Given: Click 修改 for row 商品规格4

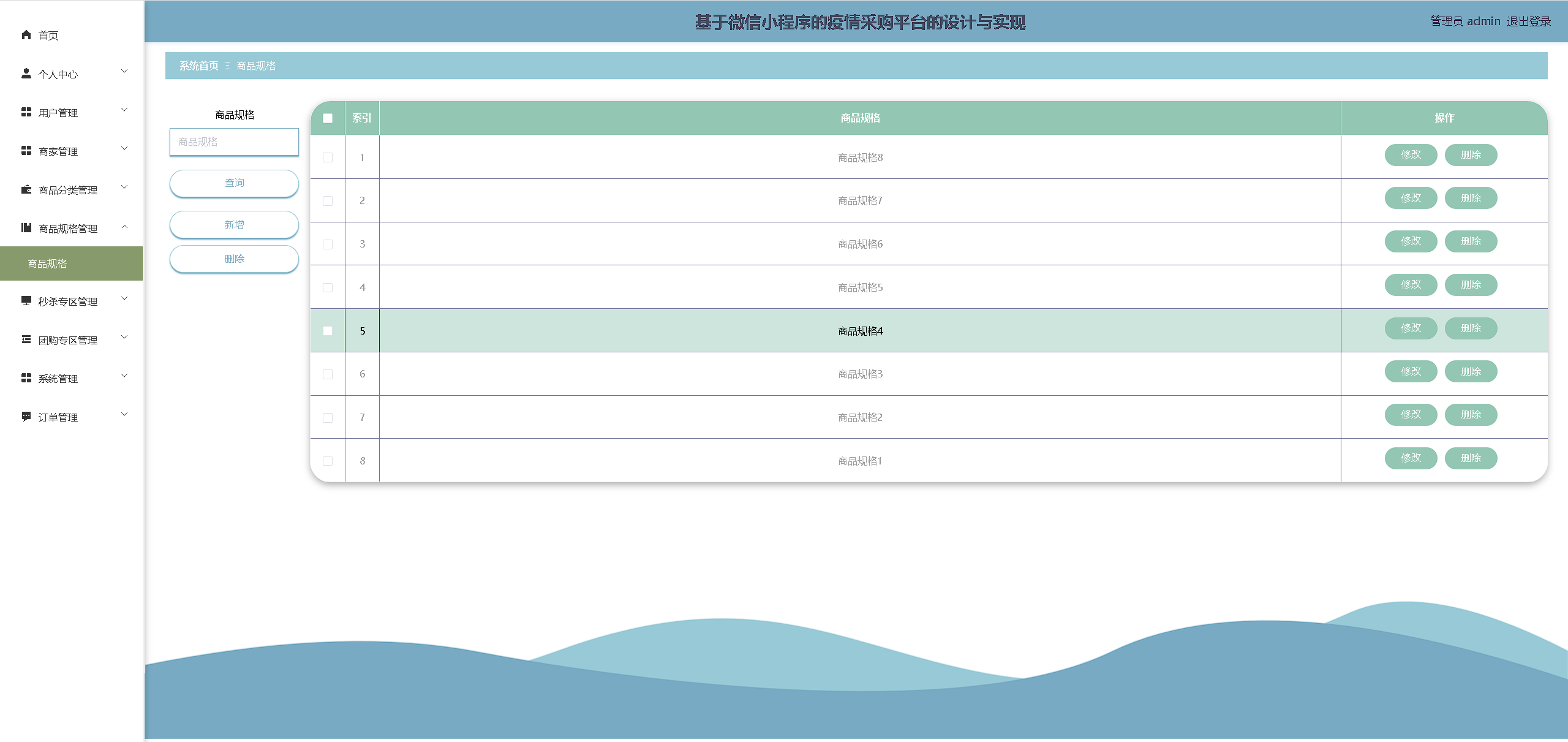Looking at the screenshot, I should 1411,328.
